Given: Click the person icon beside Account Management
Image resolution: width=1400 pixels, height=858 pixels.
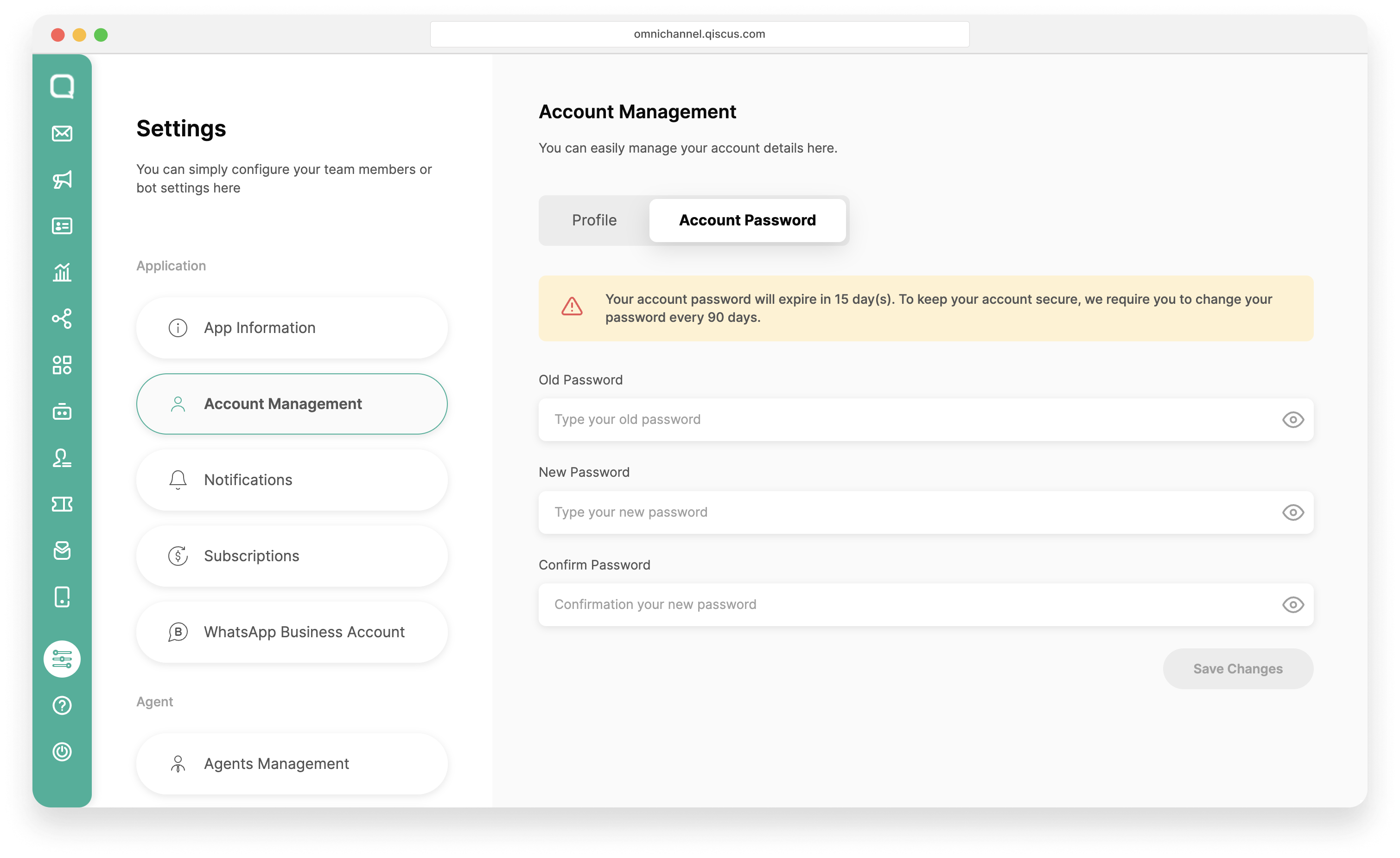Looking at the screenshot, I should [x=178, y=404].
